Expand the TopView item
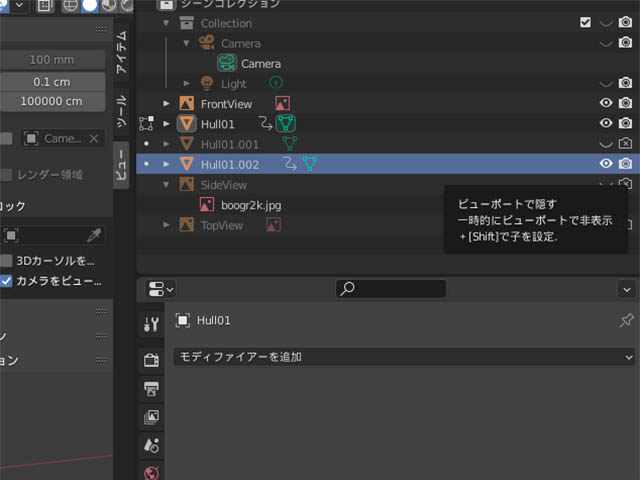 coord(166,224)
